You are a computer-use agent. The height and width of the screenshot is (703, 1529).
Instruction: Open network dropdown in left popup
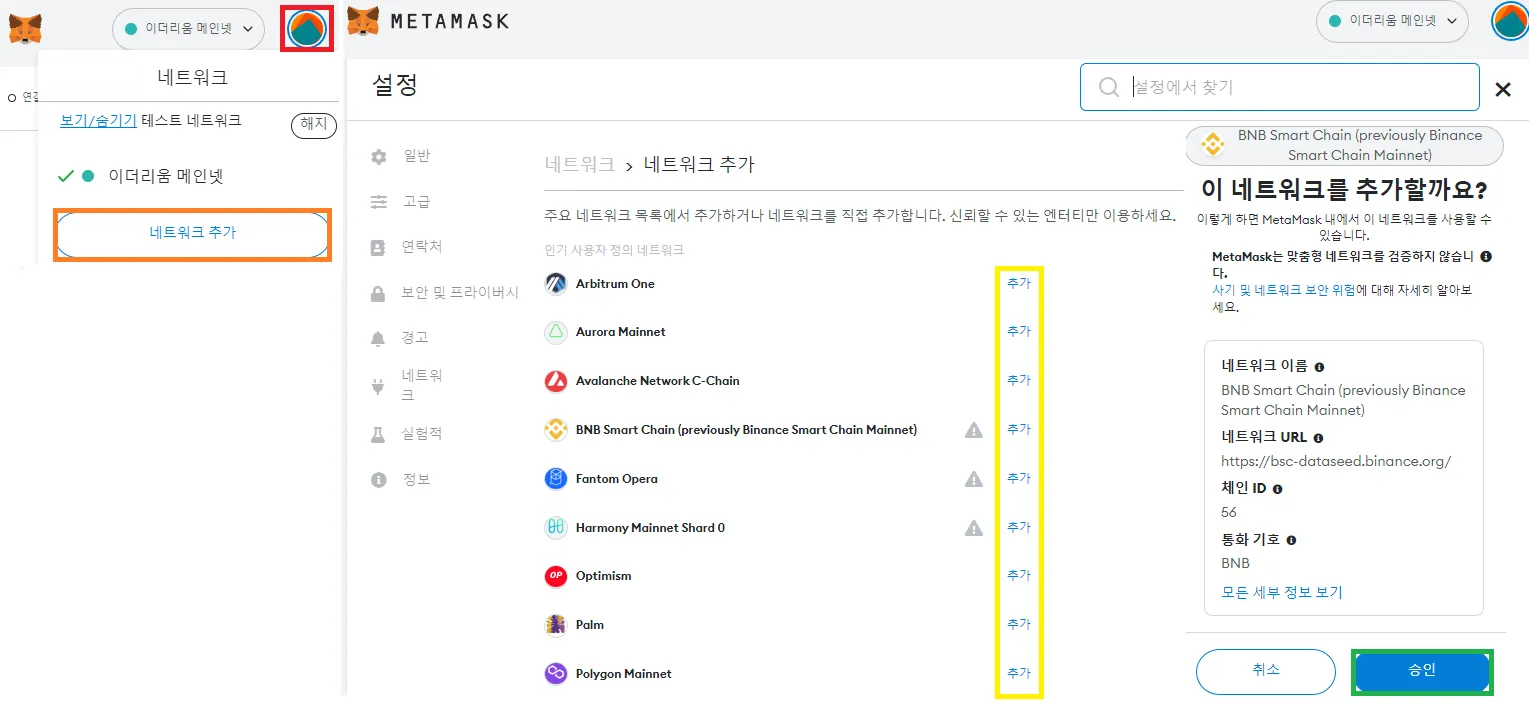pyautogui.click(x=189, y=29)
